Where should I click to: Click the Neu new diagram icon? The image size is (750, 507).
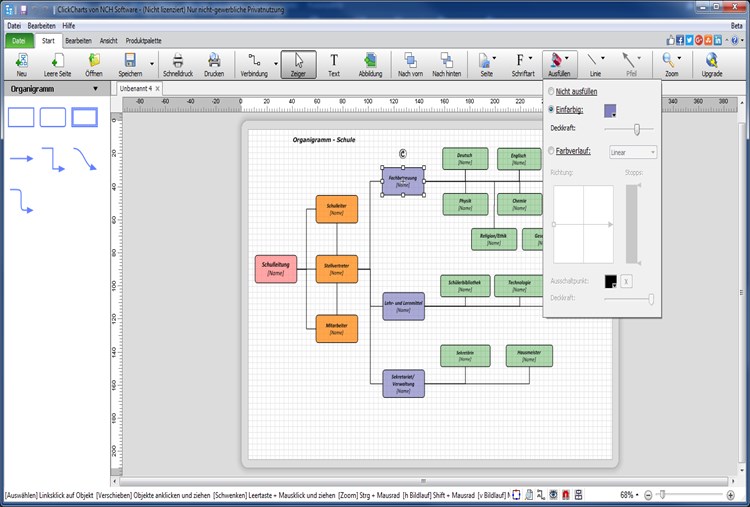pos(22,65)
